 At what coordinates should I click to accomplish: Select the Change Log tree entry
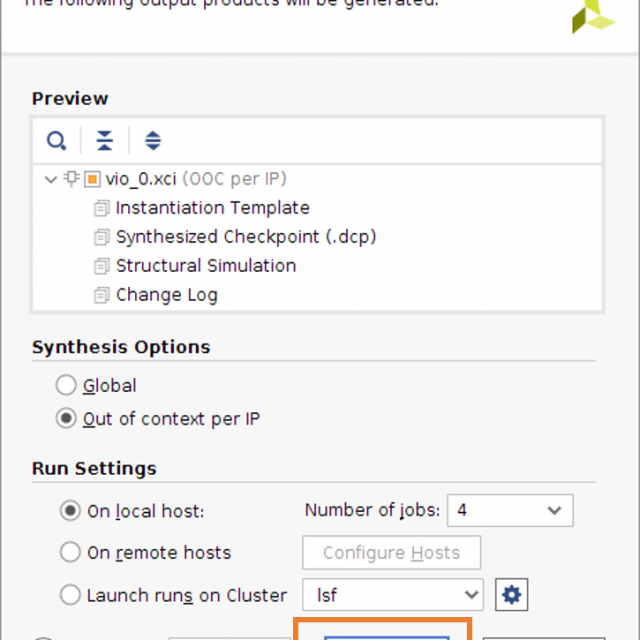166,295
